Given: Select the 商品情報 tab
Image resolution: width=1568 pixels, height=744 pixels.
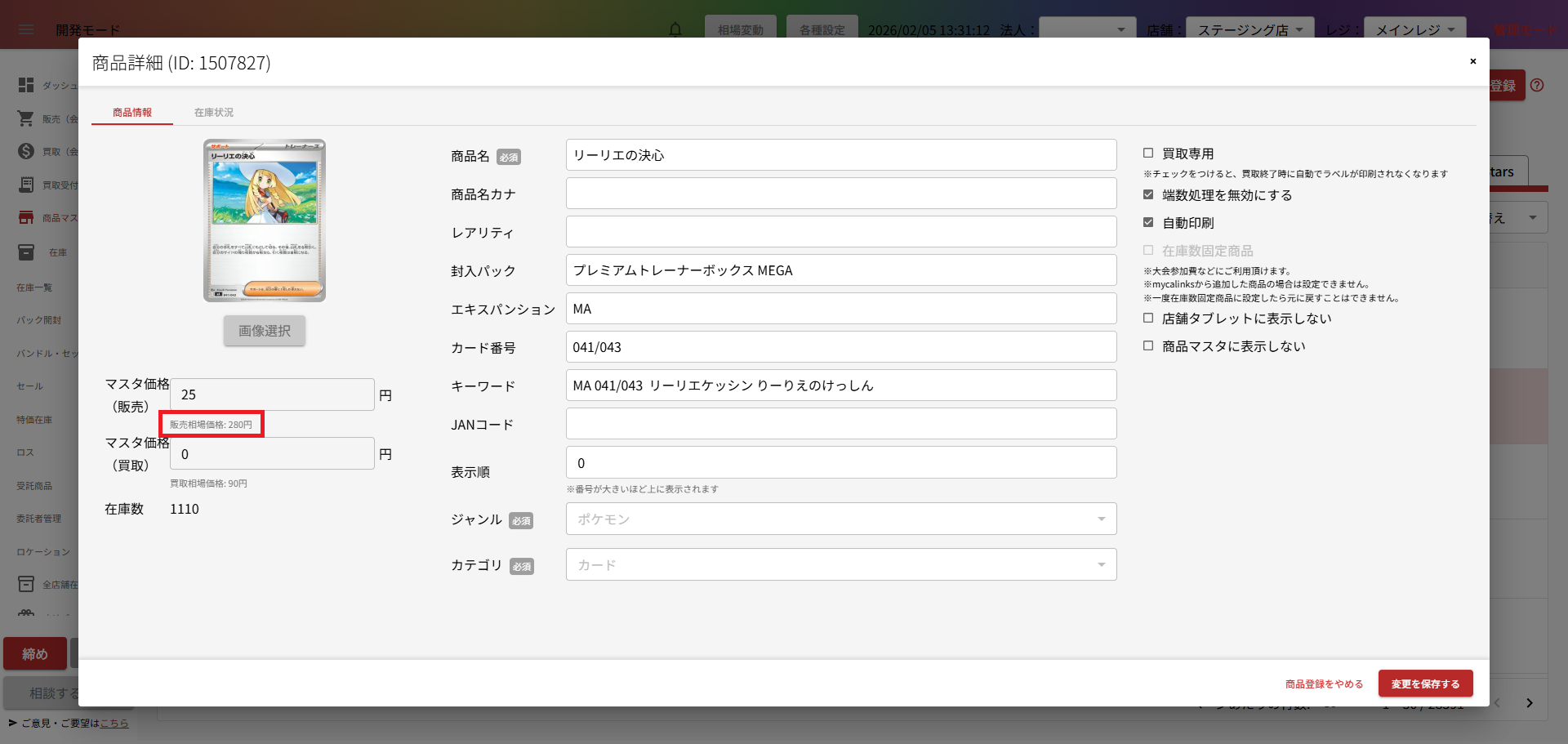Looking at the screenshot, I should coord(132,112).
